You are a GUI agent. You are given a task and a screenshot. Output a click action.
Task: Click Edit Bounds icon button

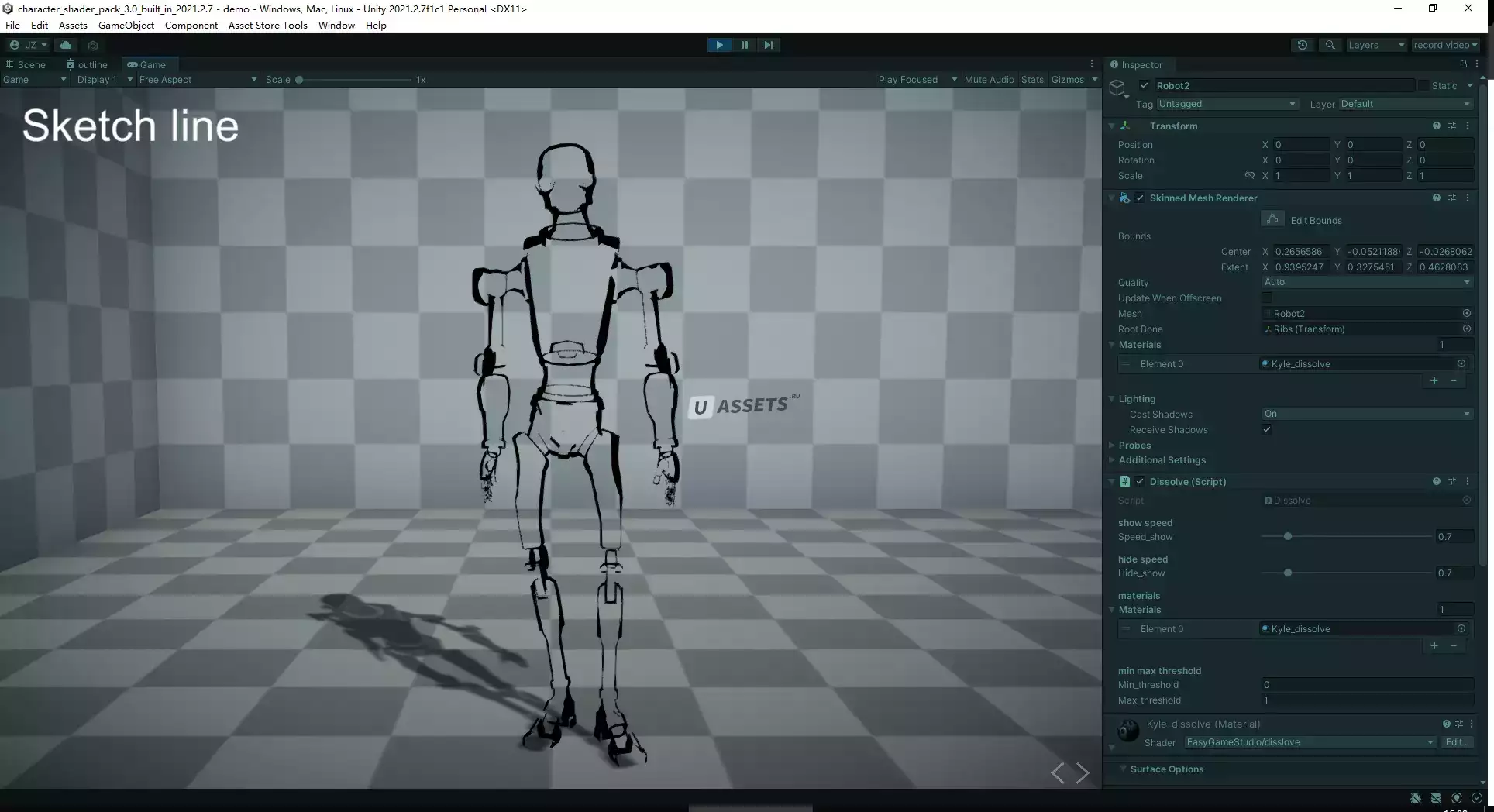pyautogui.click(x=1272, y=220)
